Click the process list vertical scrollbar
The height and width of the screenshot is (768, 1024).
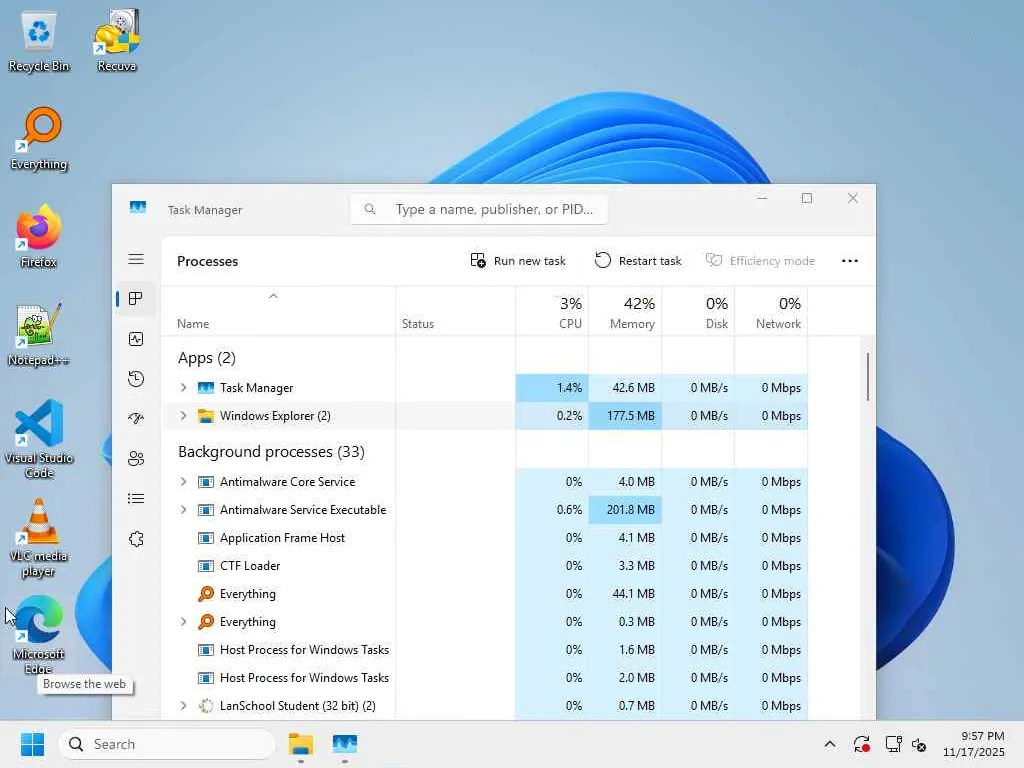[x=868, y=377]
